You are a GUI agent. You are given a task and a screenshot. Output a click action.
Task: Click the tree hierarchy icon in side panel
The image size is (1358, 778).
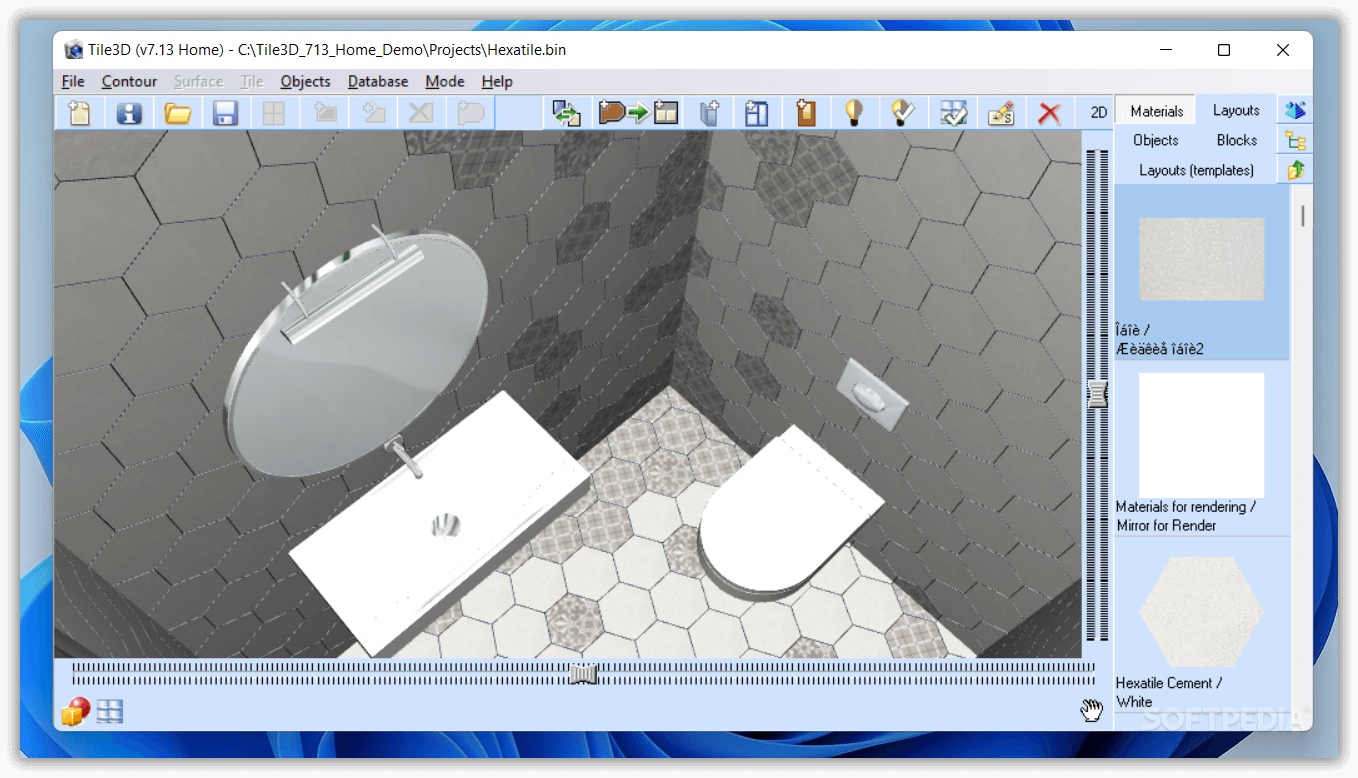[1296, 140]
